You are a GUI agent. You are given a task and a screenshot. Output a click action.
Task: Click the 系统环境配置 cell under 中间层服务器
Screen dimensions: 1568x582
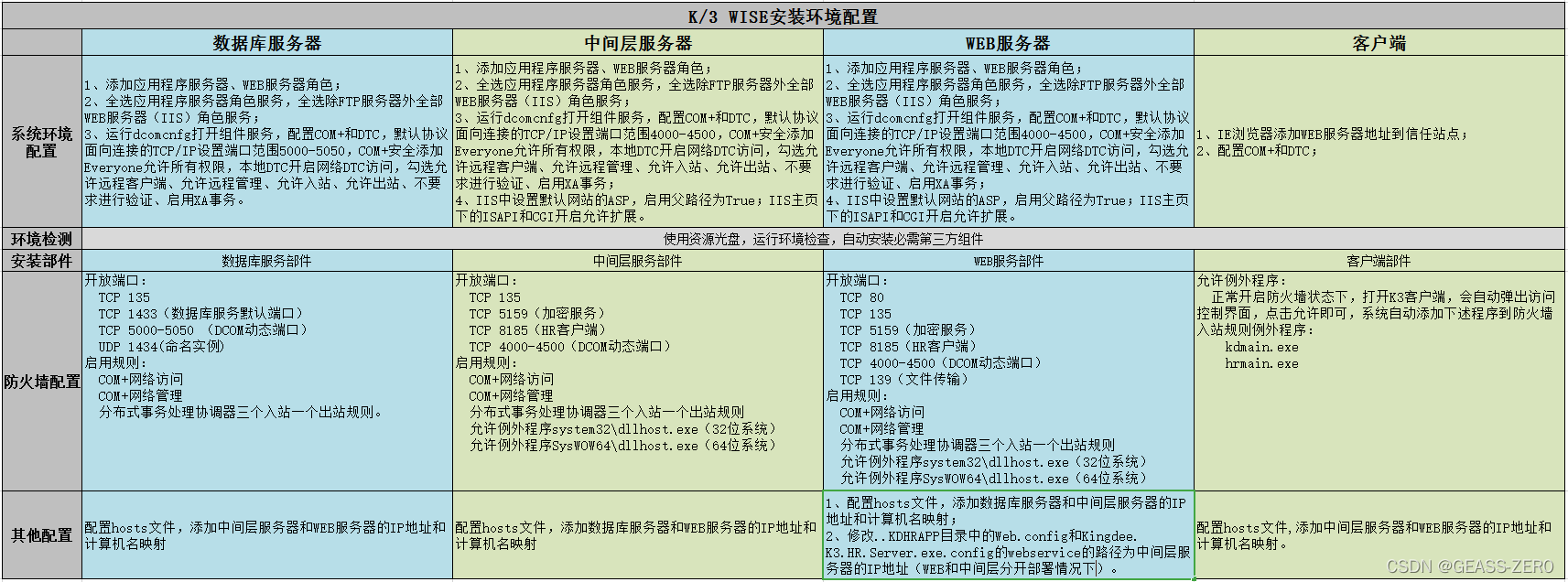(x=638, y=142)
